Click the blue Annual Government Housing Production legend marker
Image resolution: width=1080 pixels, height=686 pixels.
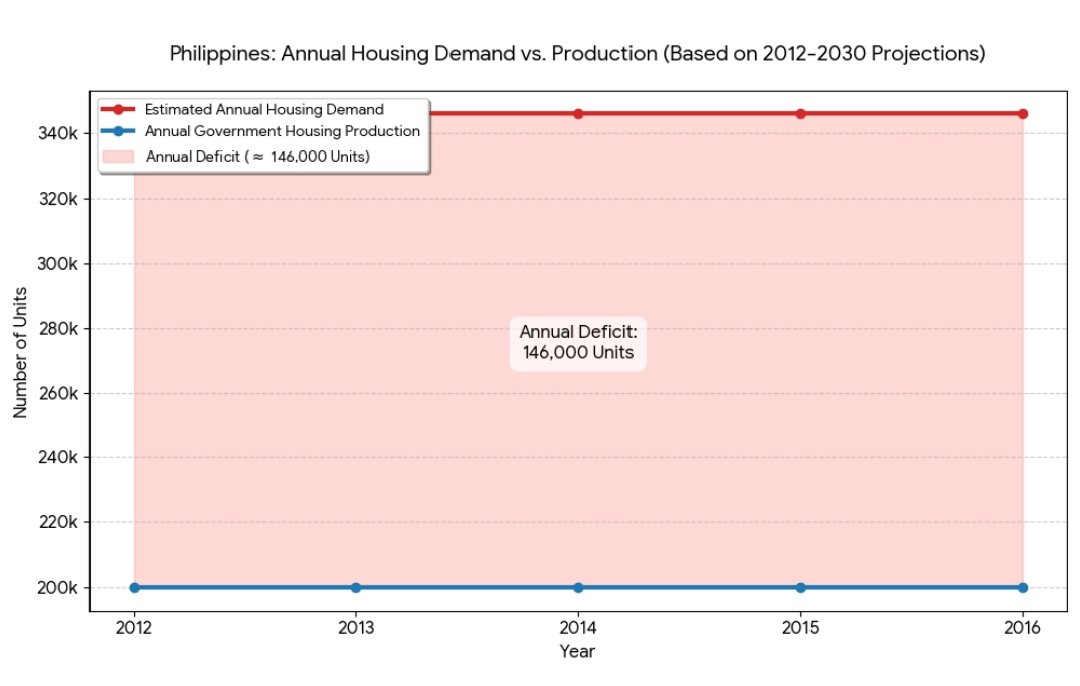point(118,131)
